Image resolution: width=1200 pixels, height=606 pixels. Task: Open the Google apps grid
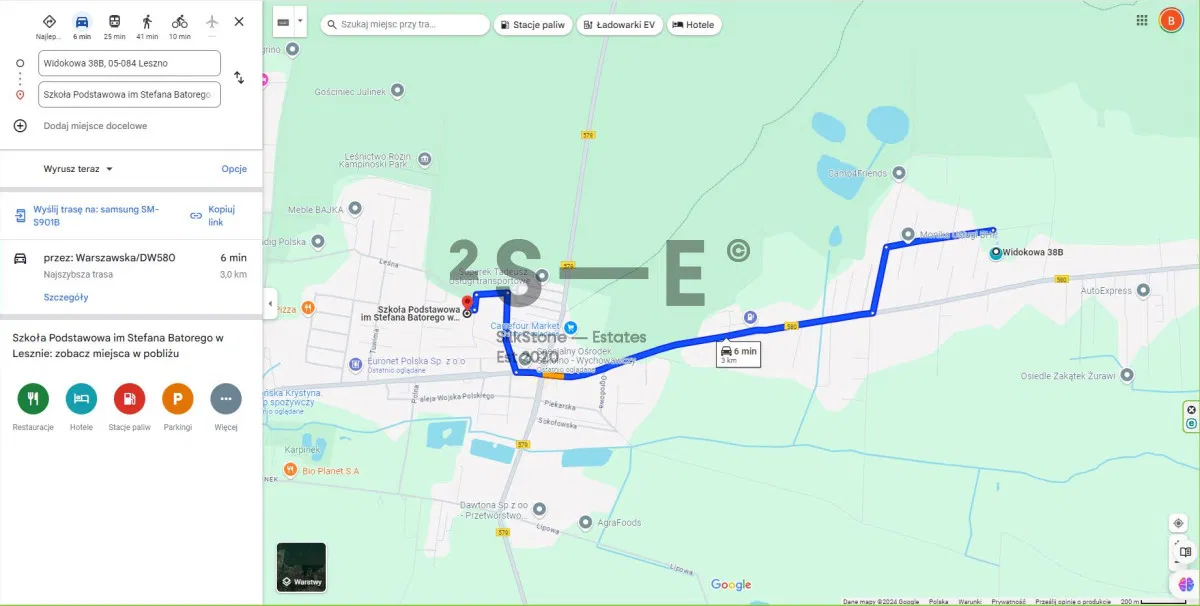coord(1142,20)
